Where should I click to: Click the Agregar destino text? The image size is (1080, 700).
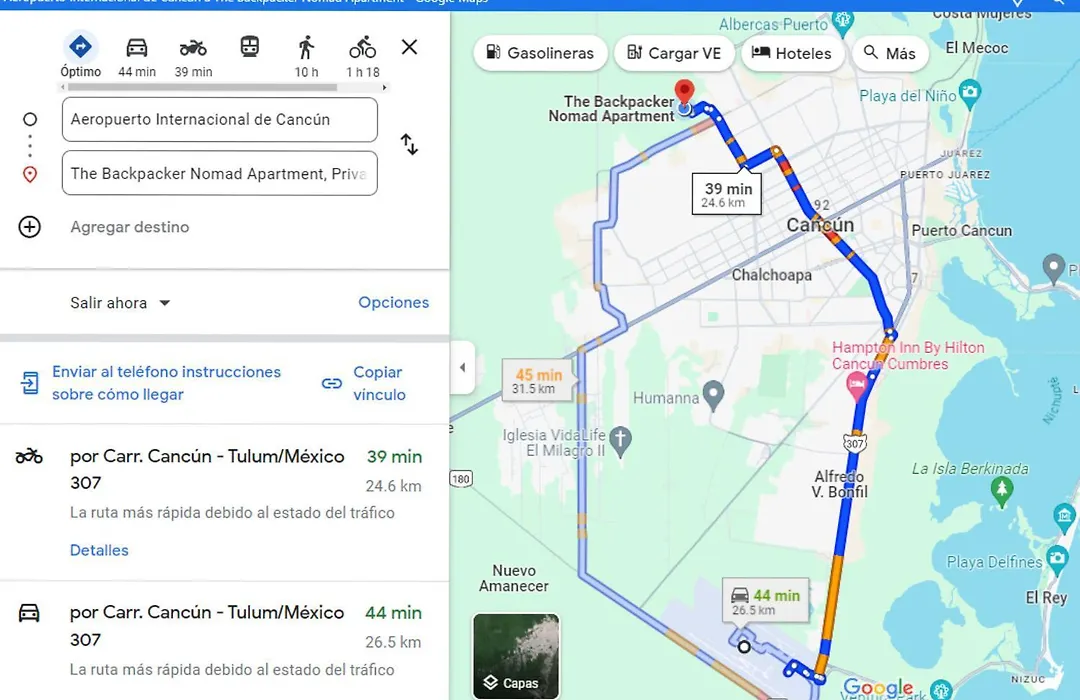pos(129,227)
